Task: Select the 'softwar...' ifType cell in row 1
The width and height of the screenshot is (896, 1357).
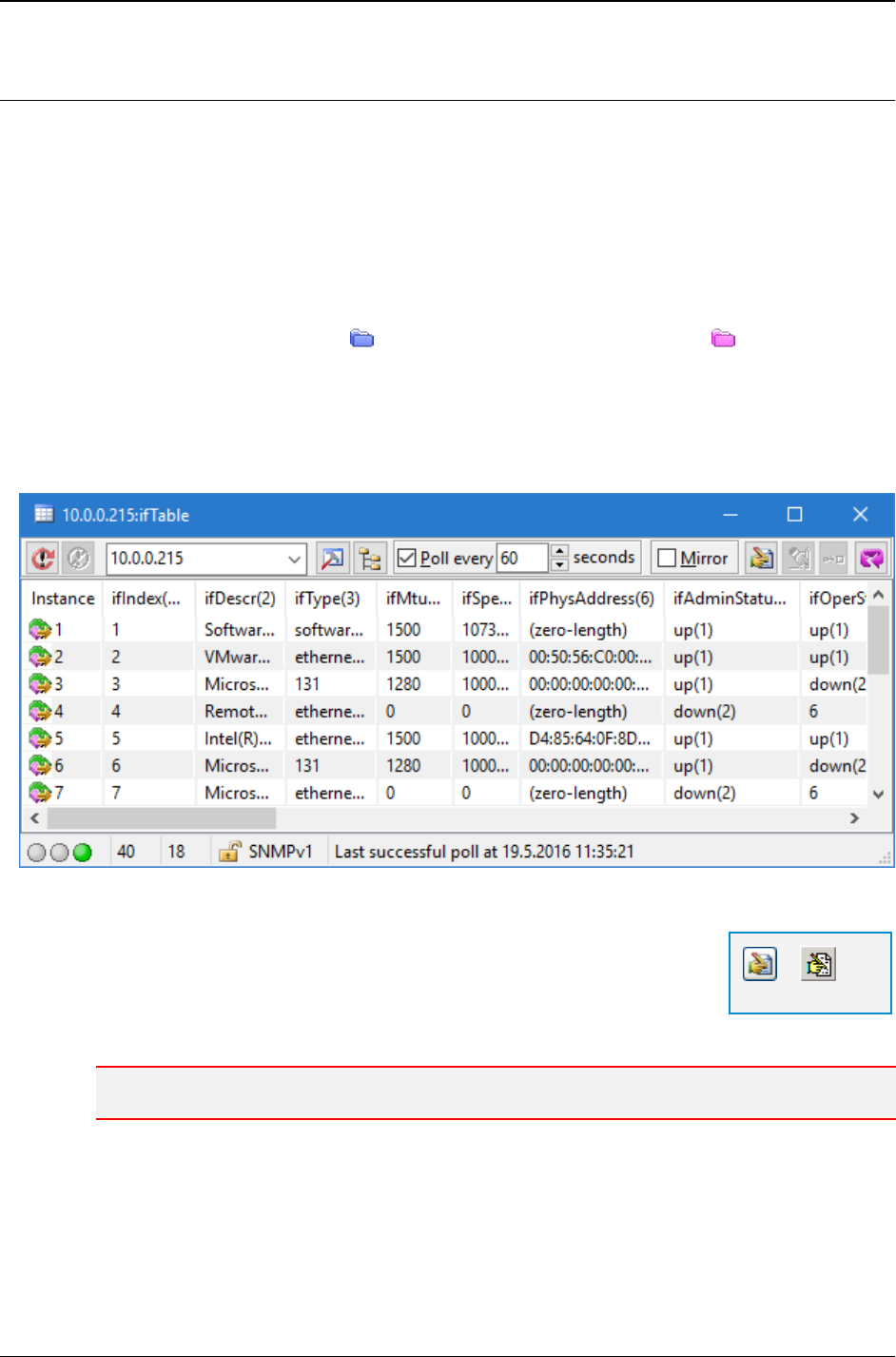Action: tap(329, 630)
